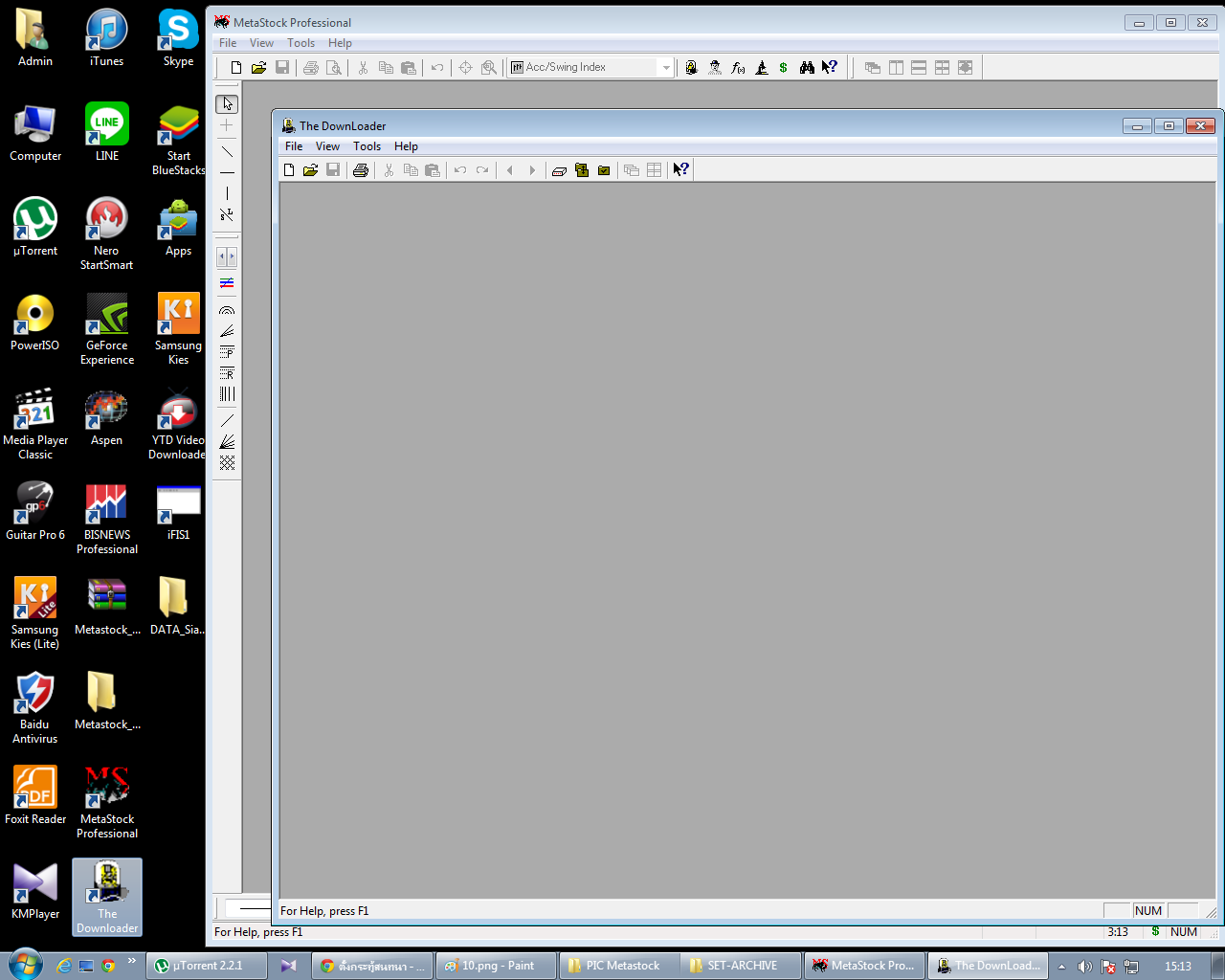Click the convert securities icon in The DownLoader
Viewport: 1225px width, 980px height.
582,170
